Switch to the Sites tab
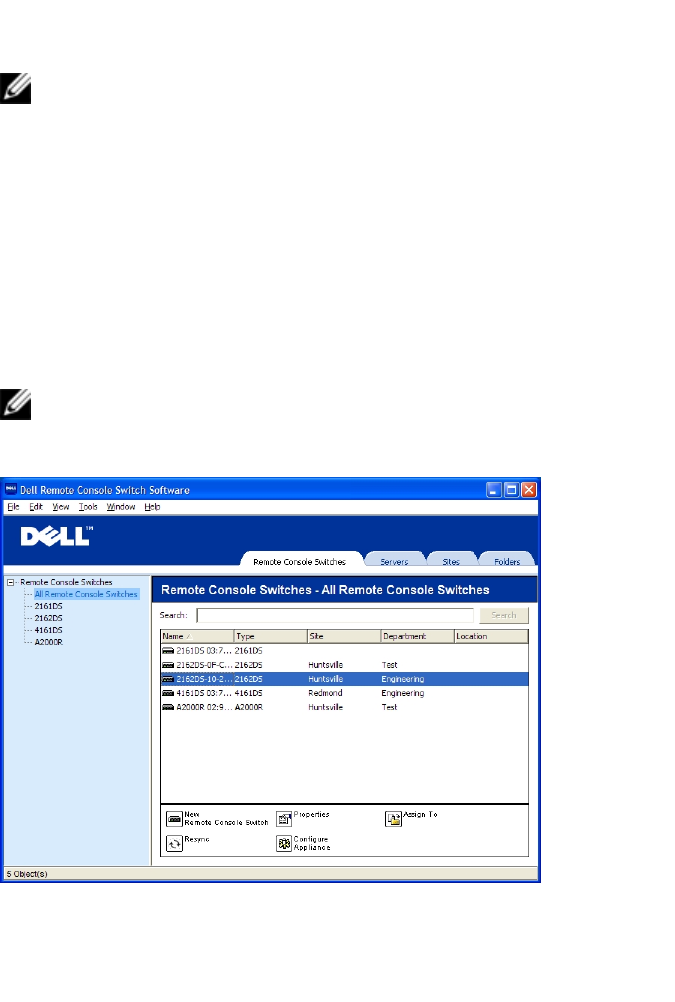The height and width of the screenshot is (1002, 675). pos(451,561)
